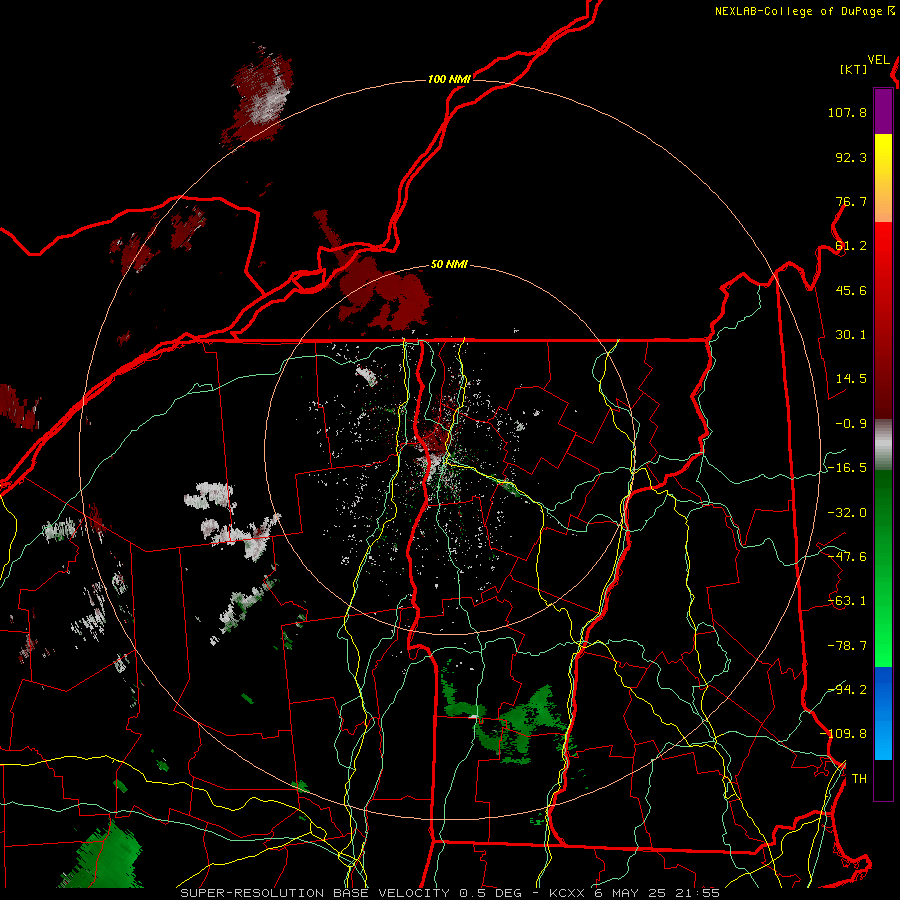Click the 61.2 velocity scale value
The height and width of the screenshot is (900, 900).
(851, 246)
